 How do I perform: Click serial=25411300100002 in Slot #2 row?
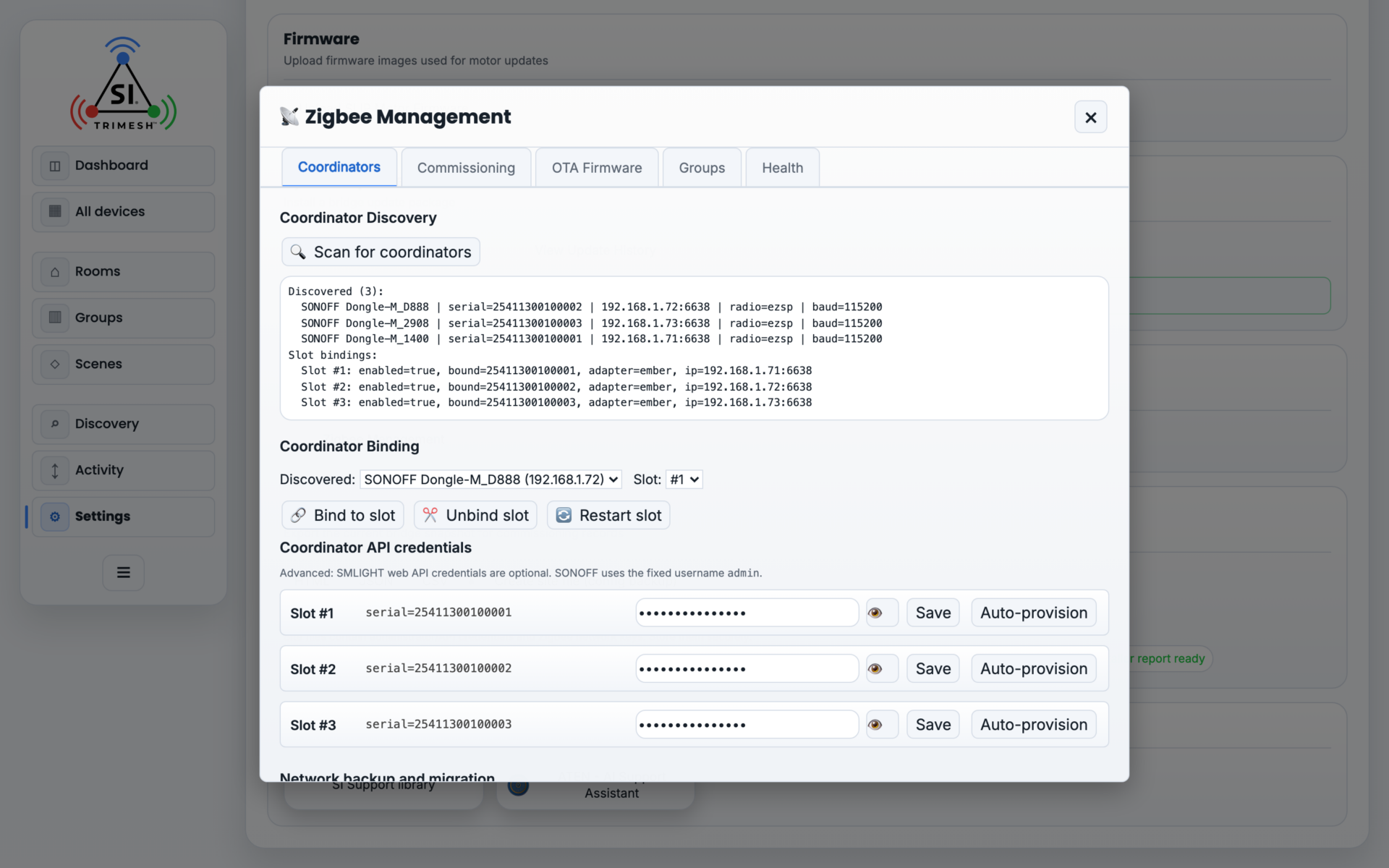(x=438, y=668)
